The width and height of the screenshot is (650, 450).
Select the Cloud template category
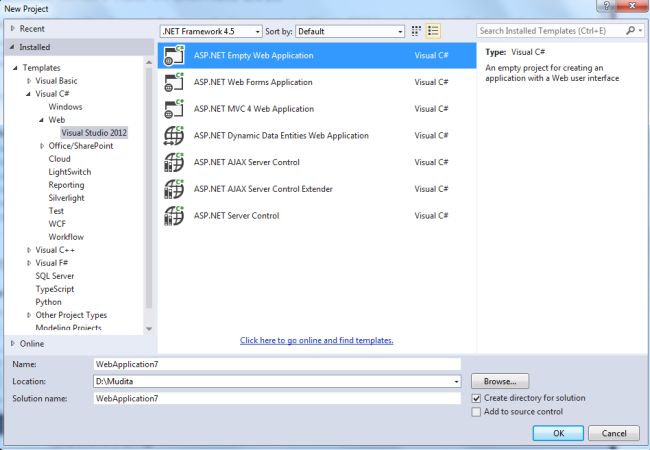tap(59, 159)
